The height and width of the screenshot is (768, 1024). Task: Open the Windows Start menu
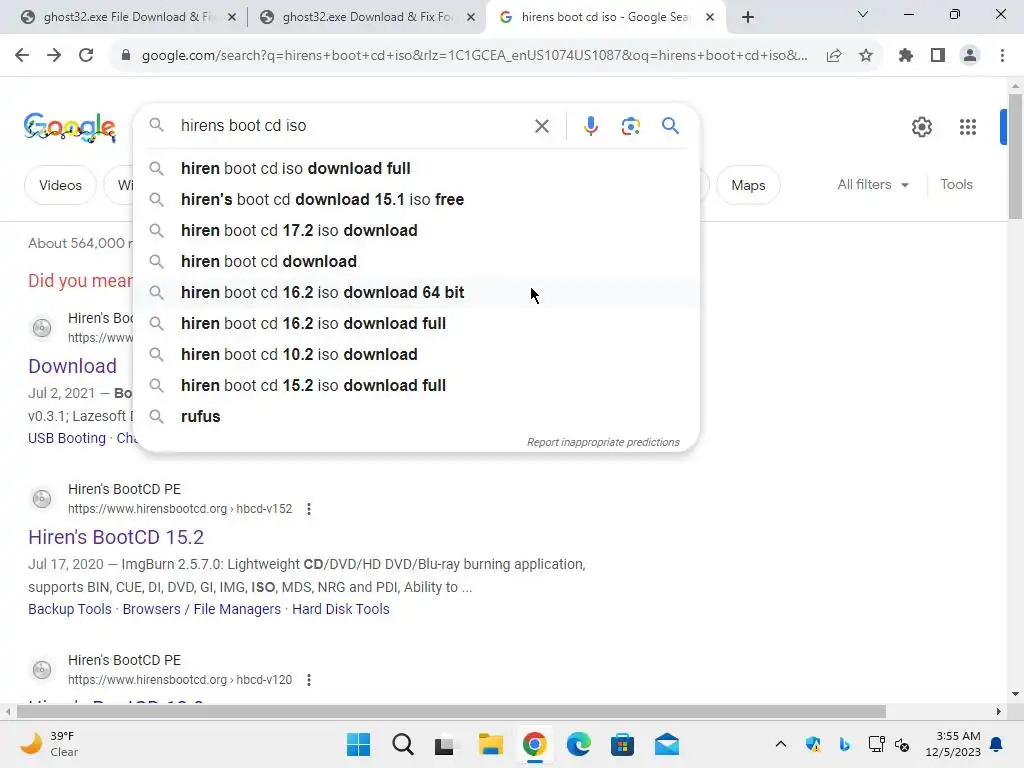(358, 744)
